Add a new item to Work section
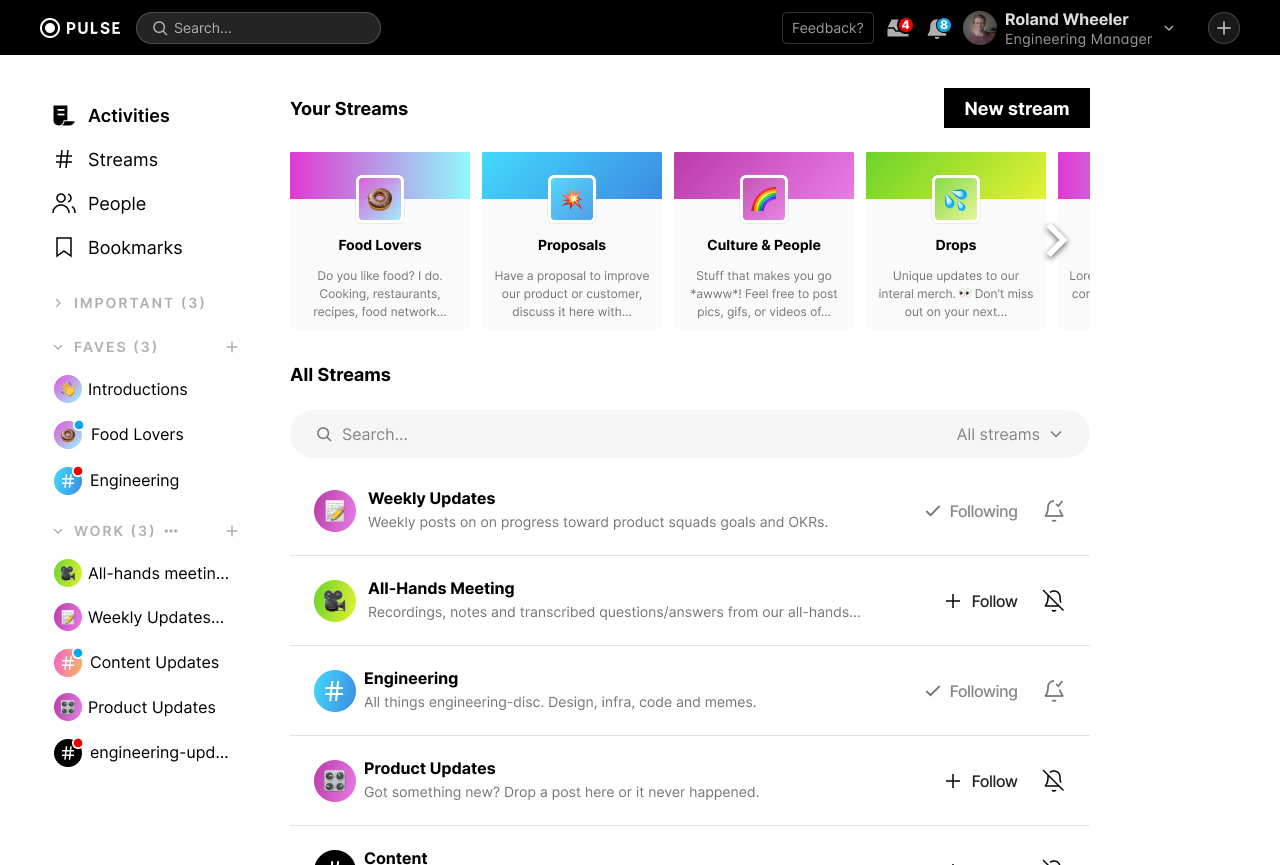This screenshot has height=865, width=1280. [x=232, y=531]
